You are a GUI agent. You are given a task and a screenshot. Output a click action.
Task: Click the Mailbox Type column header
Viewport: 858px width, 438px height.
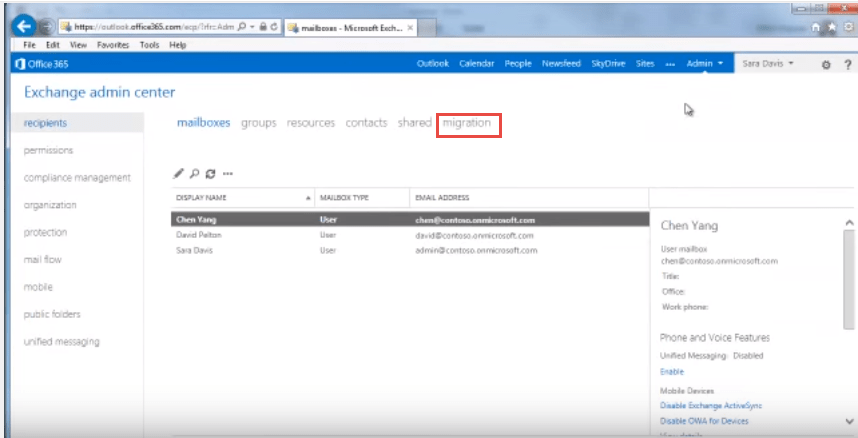(362, 198)
